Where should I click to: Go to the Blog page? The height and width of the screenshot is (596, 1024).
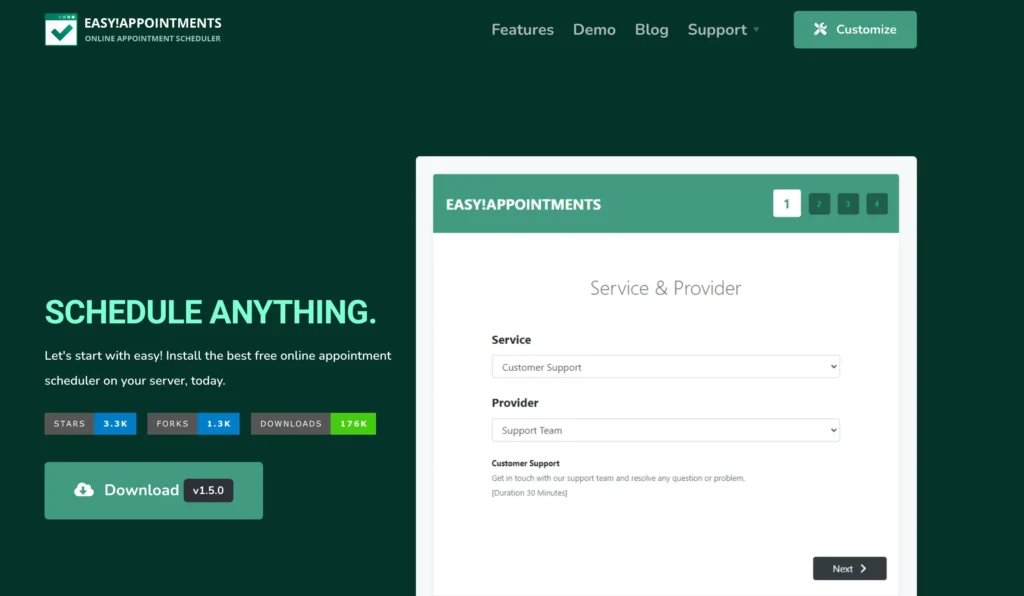point(651,29)
